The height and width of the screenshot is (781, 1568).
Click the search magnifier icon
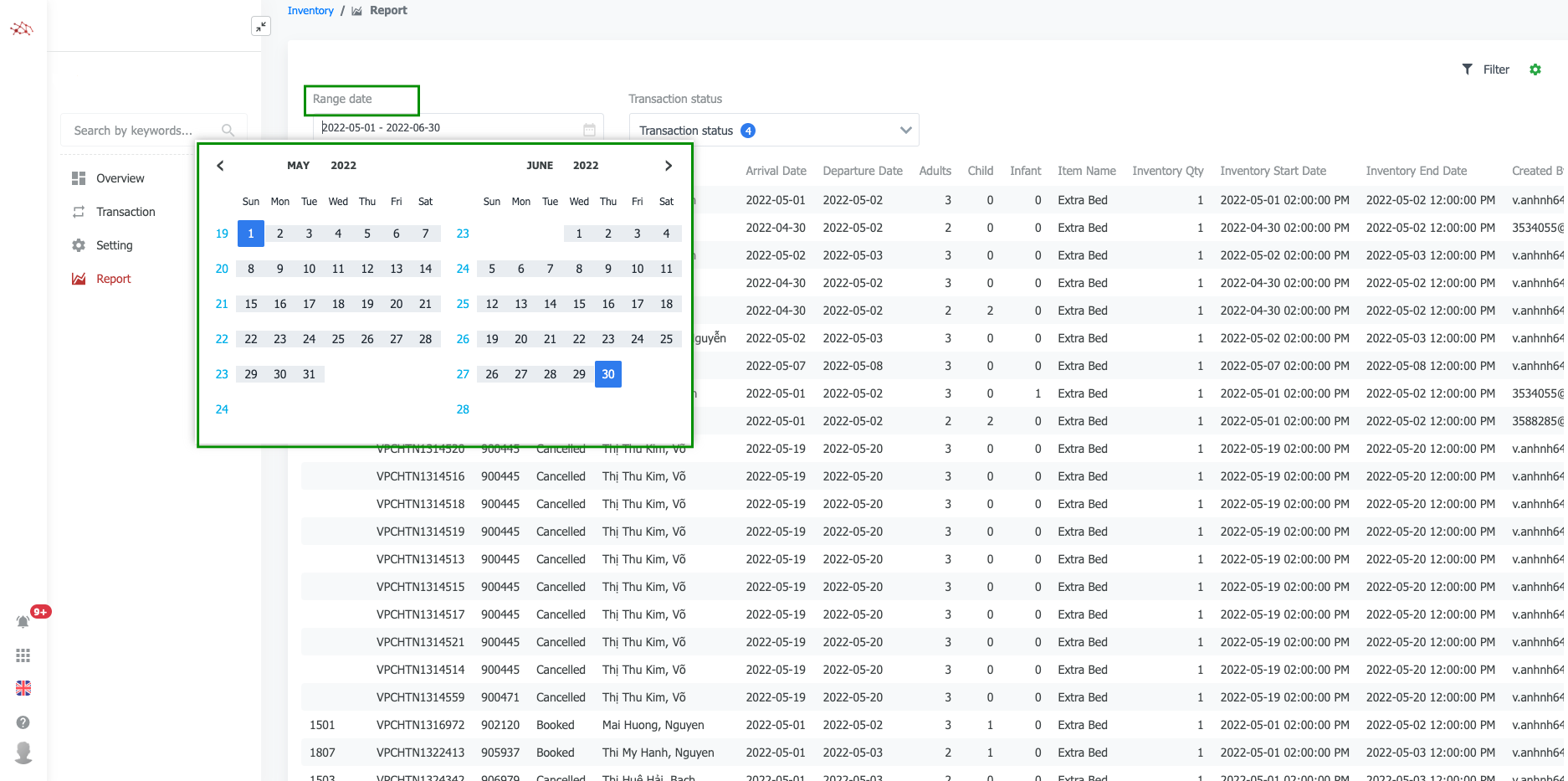pyautogui.click(x=228, y=131)
